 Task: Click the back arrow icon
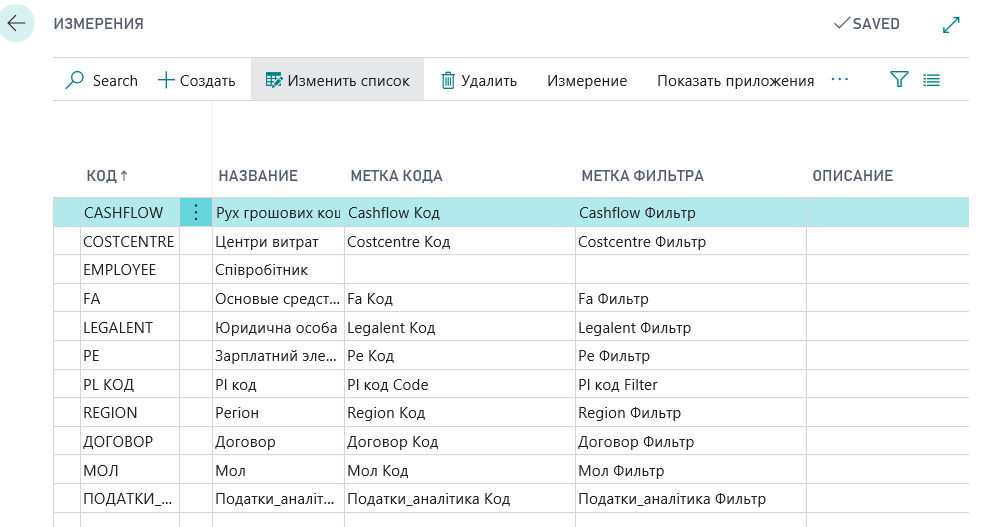[17, 23]
